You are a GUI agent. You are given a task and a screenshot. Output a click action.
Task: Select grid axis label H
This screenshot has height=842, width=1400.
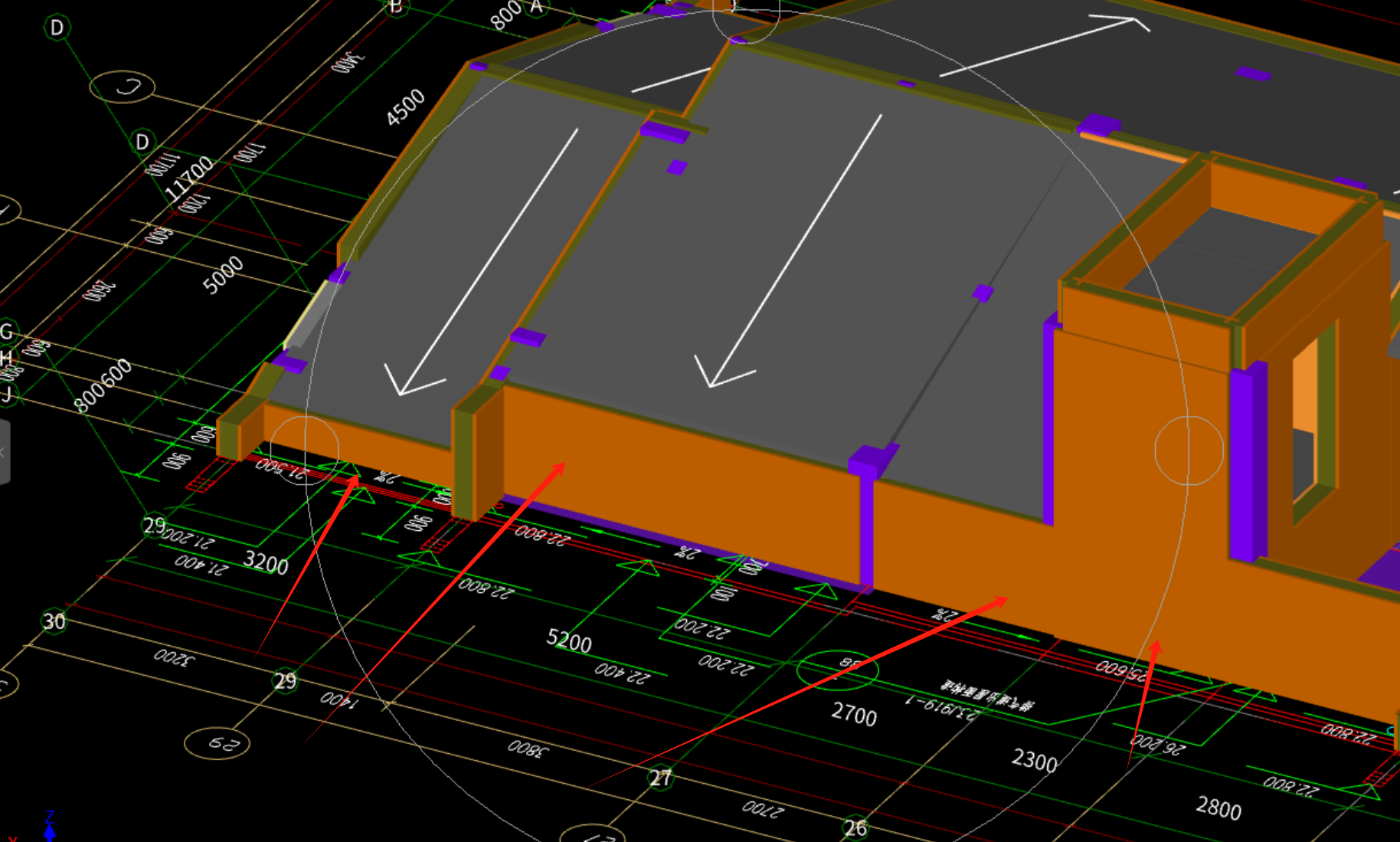click(x=6, y=358)
